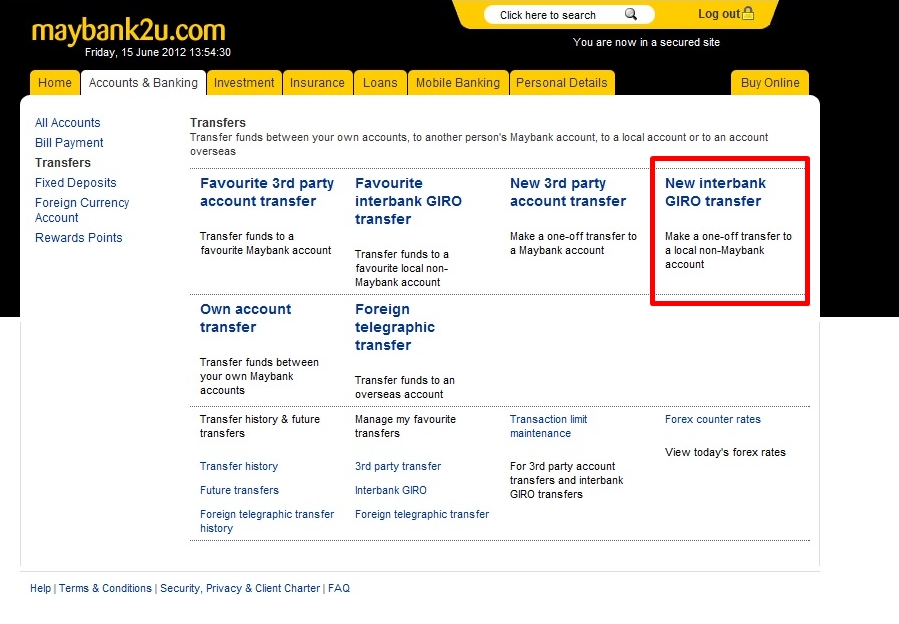Open the Buy Online tab
Screen dimensions: 899x624
tap(770, 83)
